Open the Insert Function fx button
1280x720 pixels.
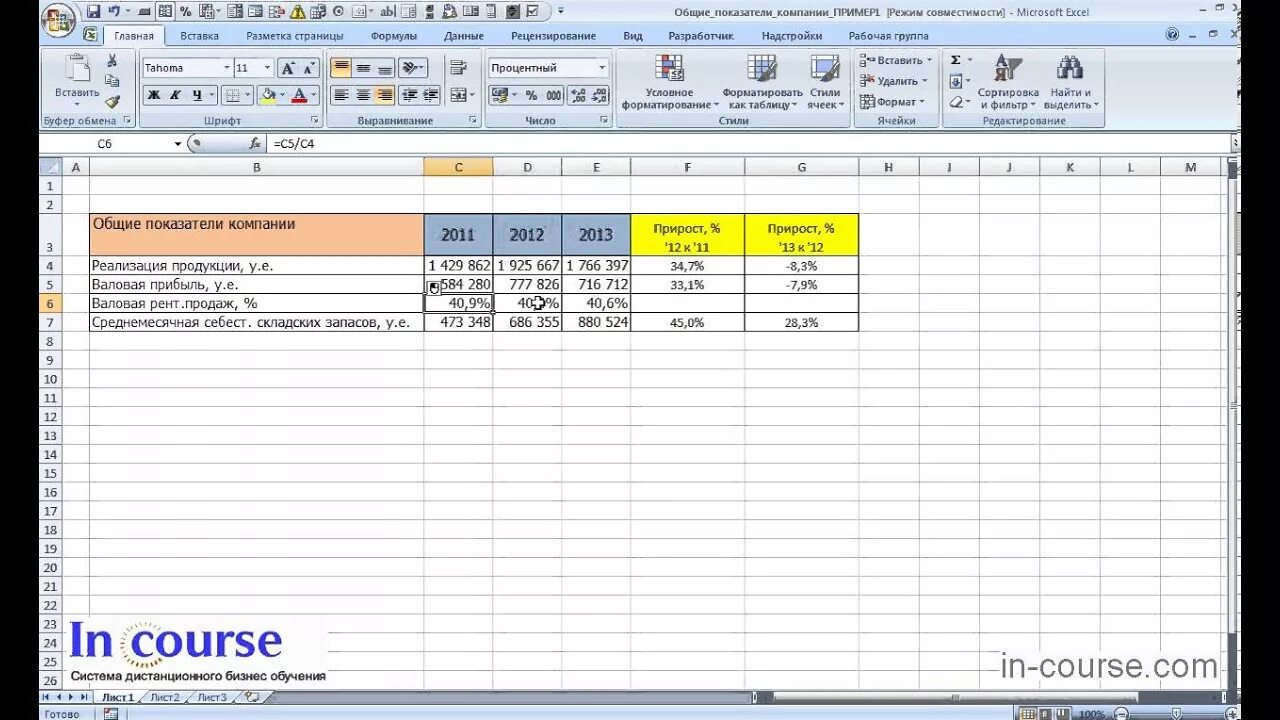[255, 143]
